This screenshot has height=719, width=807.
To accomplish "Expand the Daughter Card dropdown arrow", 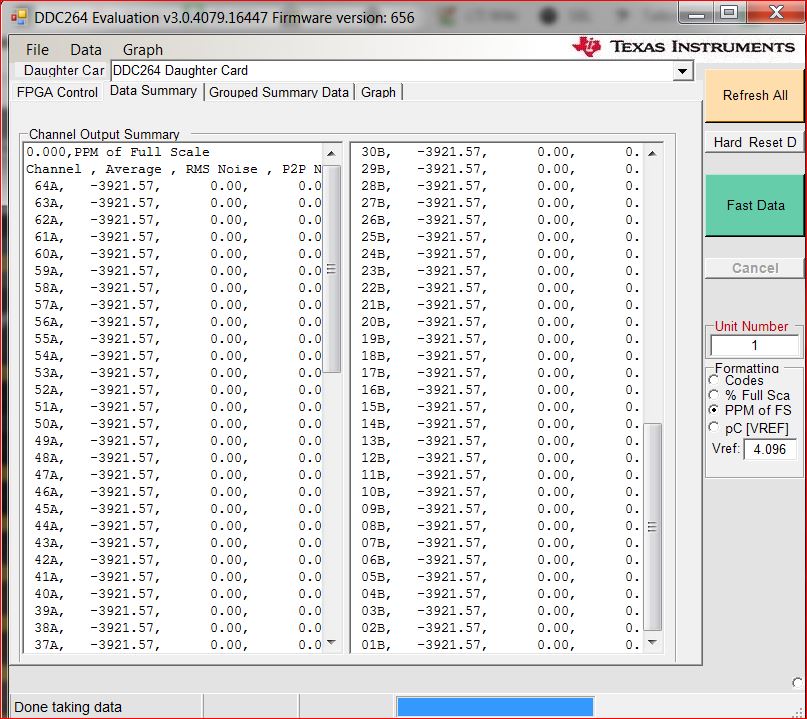I will coord(682,71).
